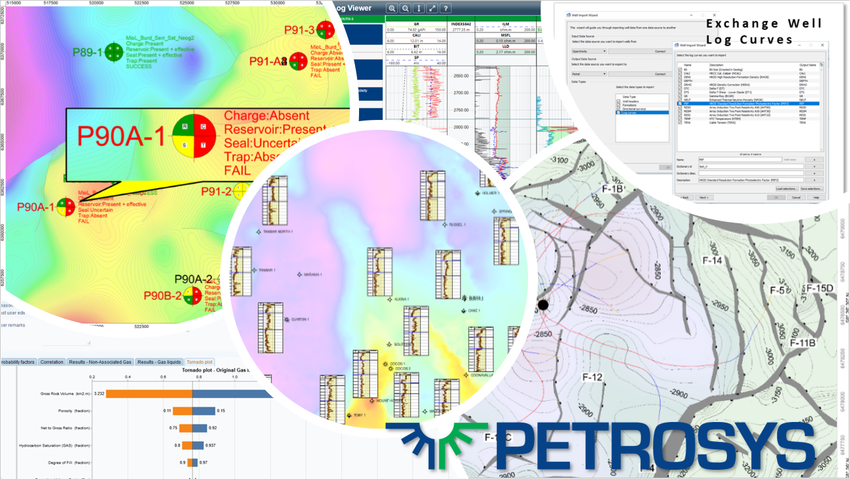Click Help in Well Import Wizard
The width and height of the screenshot is (850, 479).
tap(816, 197)
